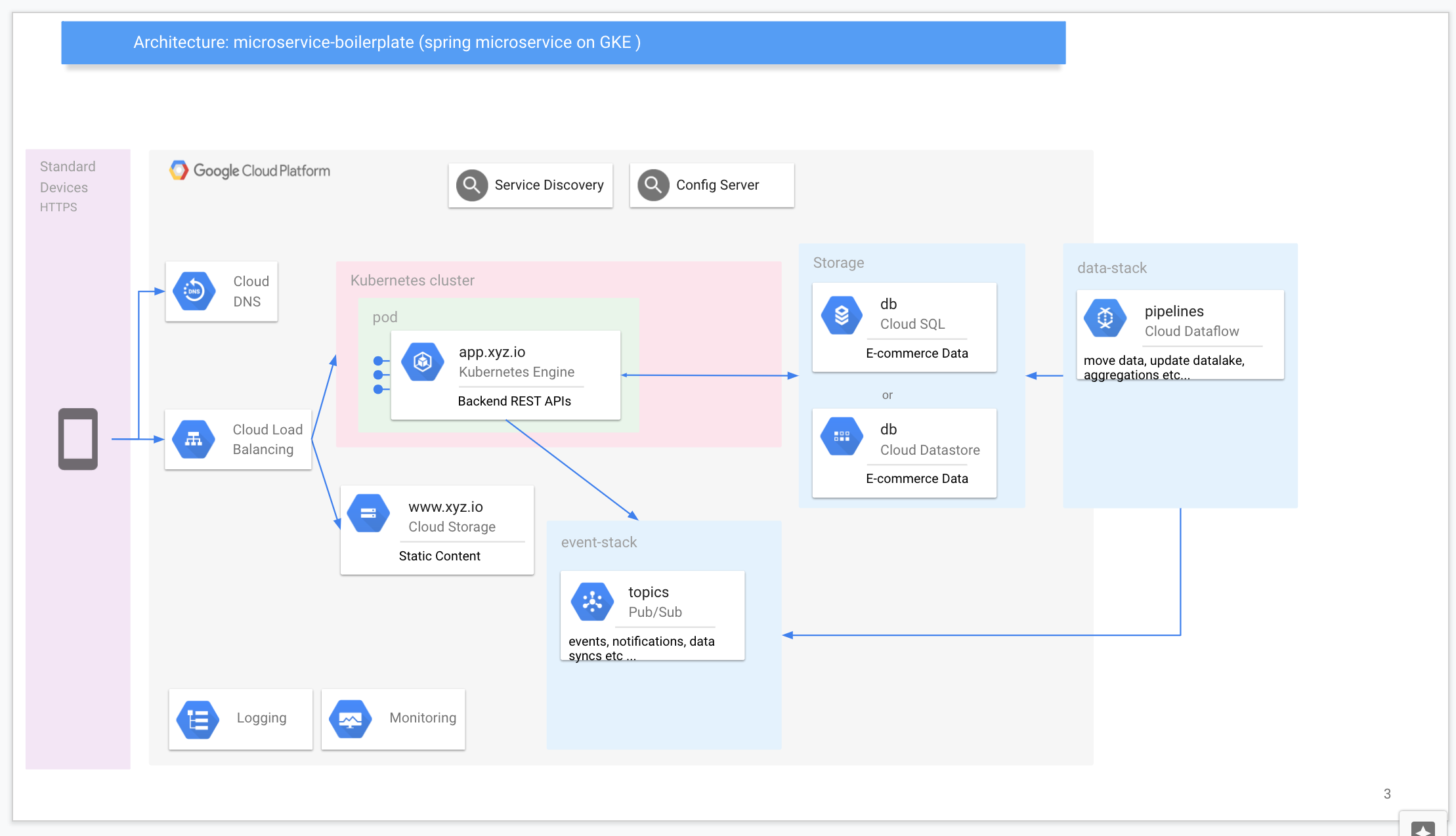1456x836 pixels.
Task: Click the Service Discovery magnifier icon
Action: coord(472,186)
